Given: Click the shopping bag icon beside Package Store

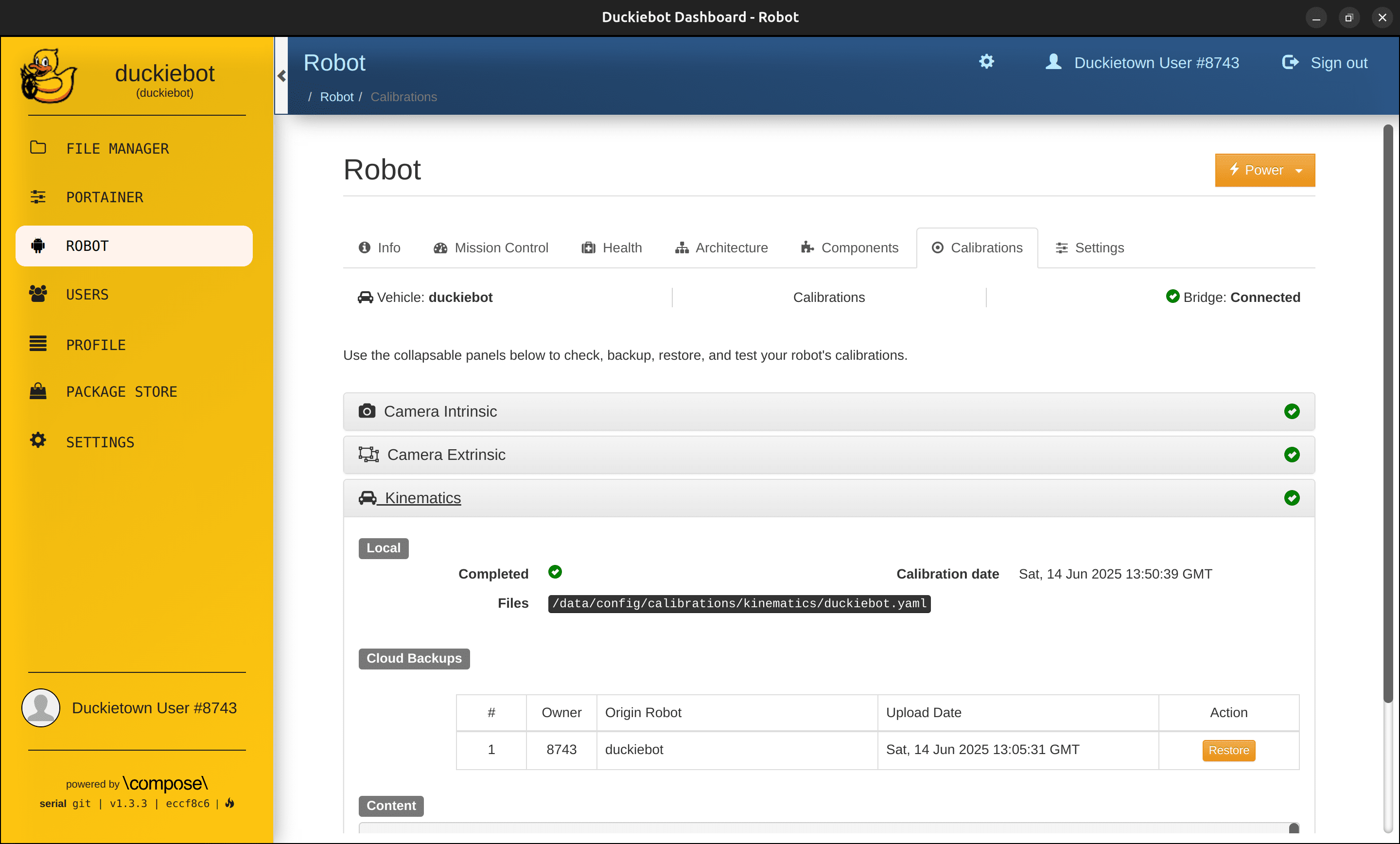Looking at the screenshot, I should tap(38, 391).
